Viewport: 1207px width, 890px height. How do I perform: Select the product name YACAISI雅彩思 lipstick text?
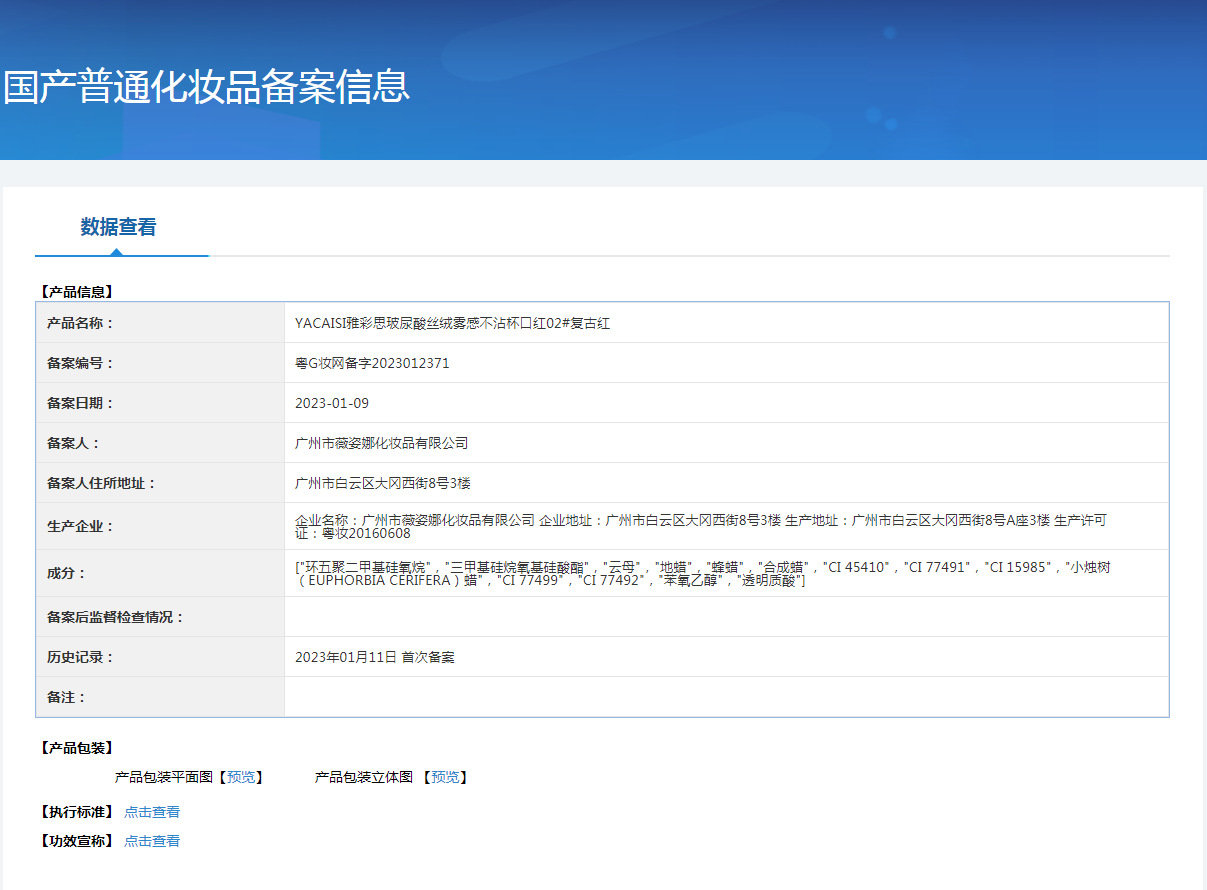point(452,323)
